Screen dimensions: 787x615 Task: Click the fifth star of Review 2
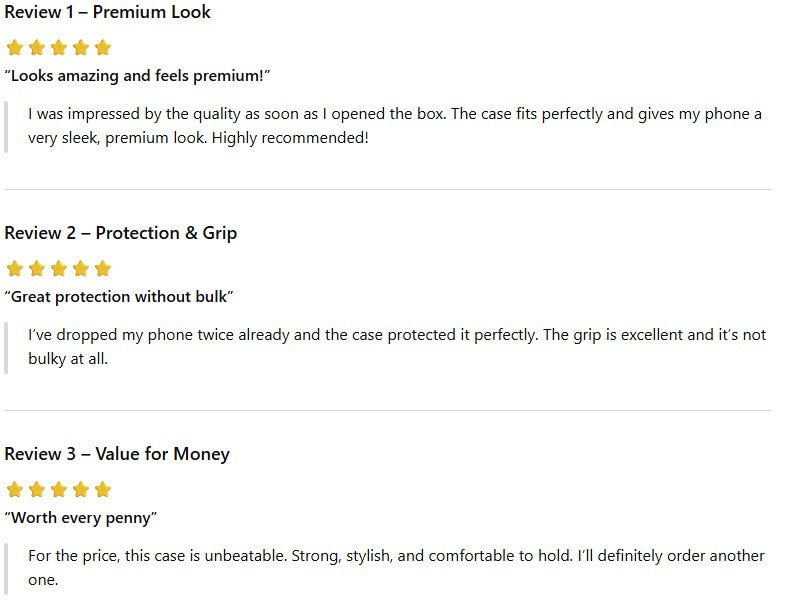tap(102, 269)
